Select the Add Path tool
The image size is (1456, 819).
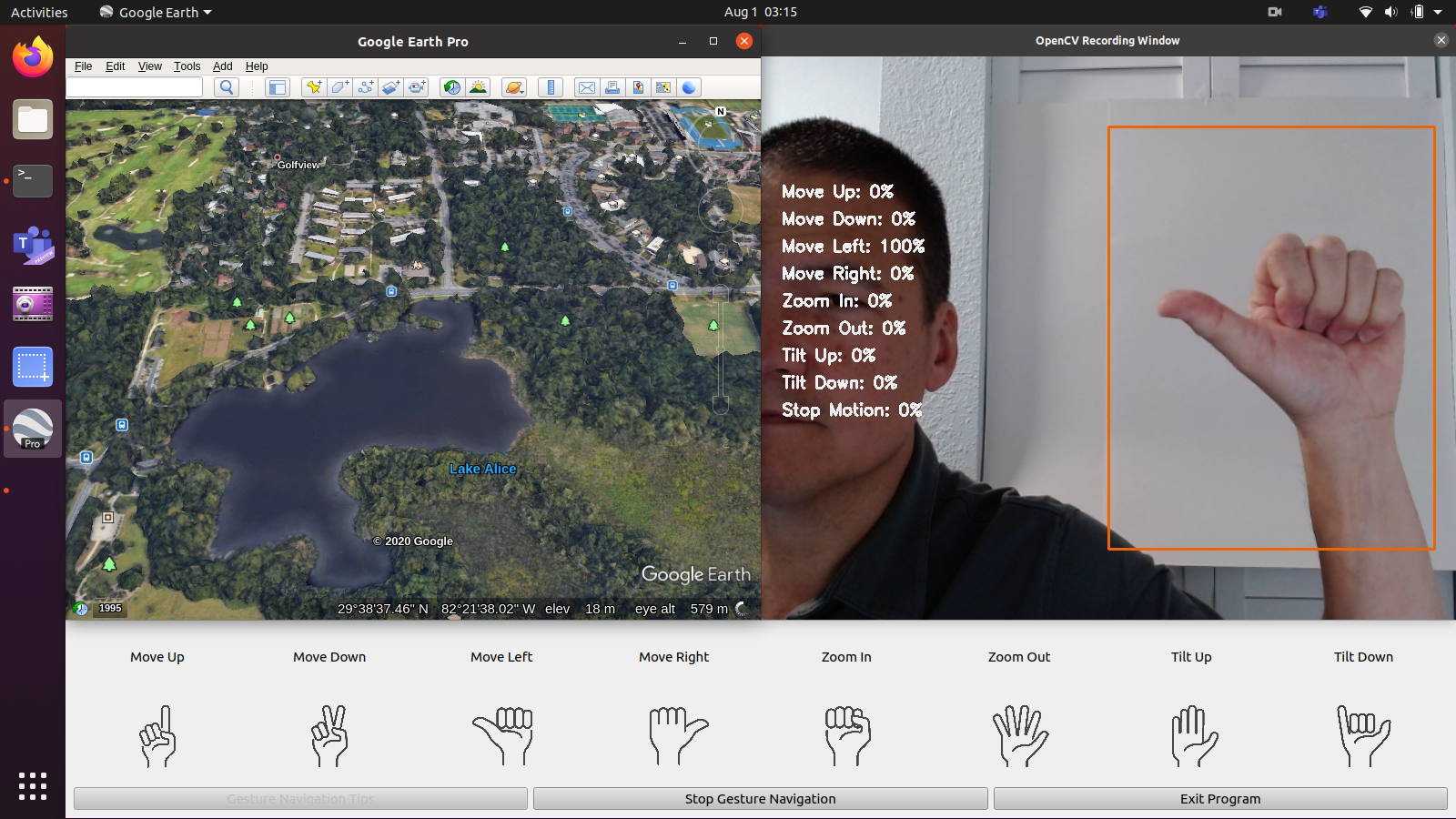(365, 87)
